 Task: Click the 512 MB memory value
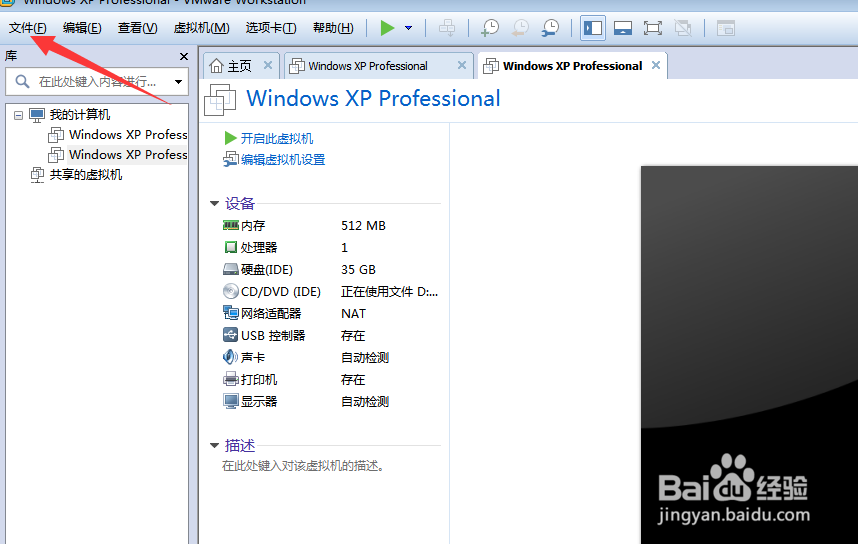coord(363,225)
